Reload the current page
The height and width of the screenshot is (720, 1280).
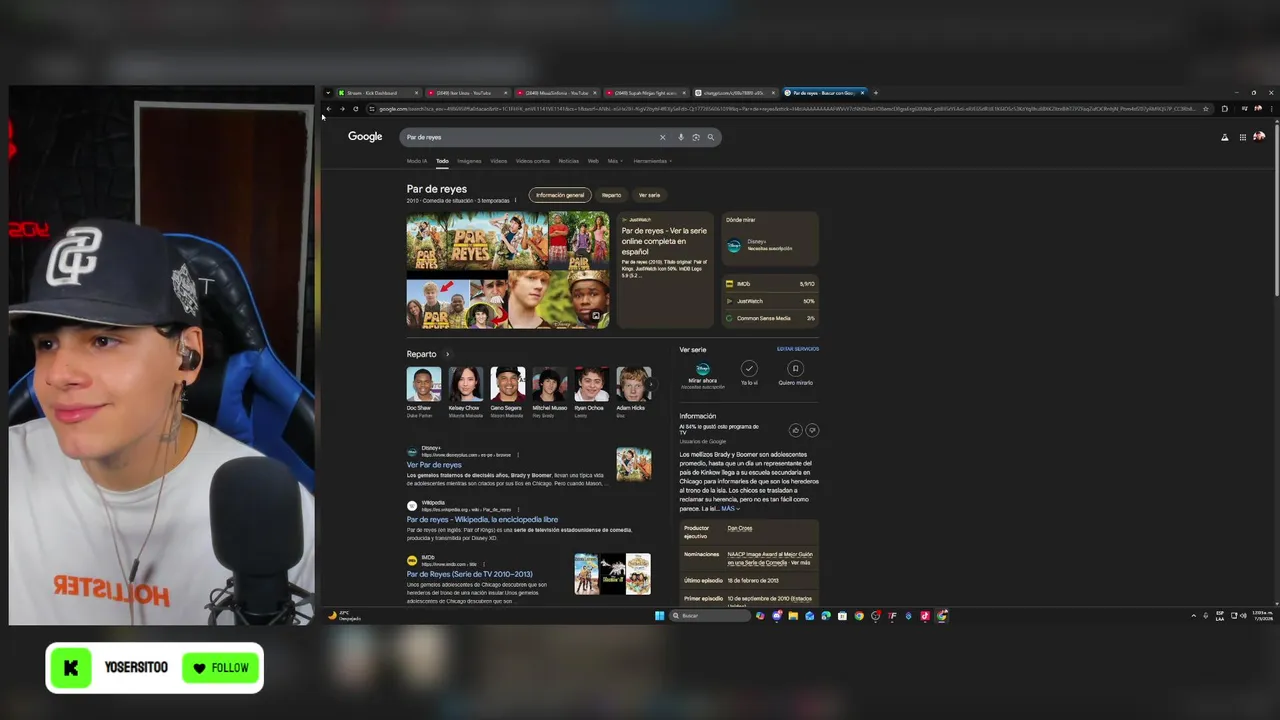(x=356, y=109)
